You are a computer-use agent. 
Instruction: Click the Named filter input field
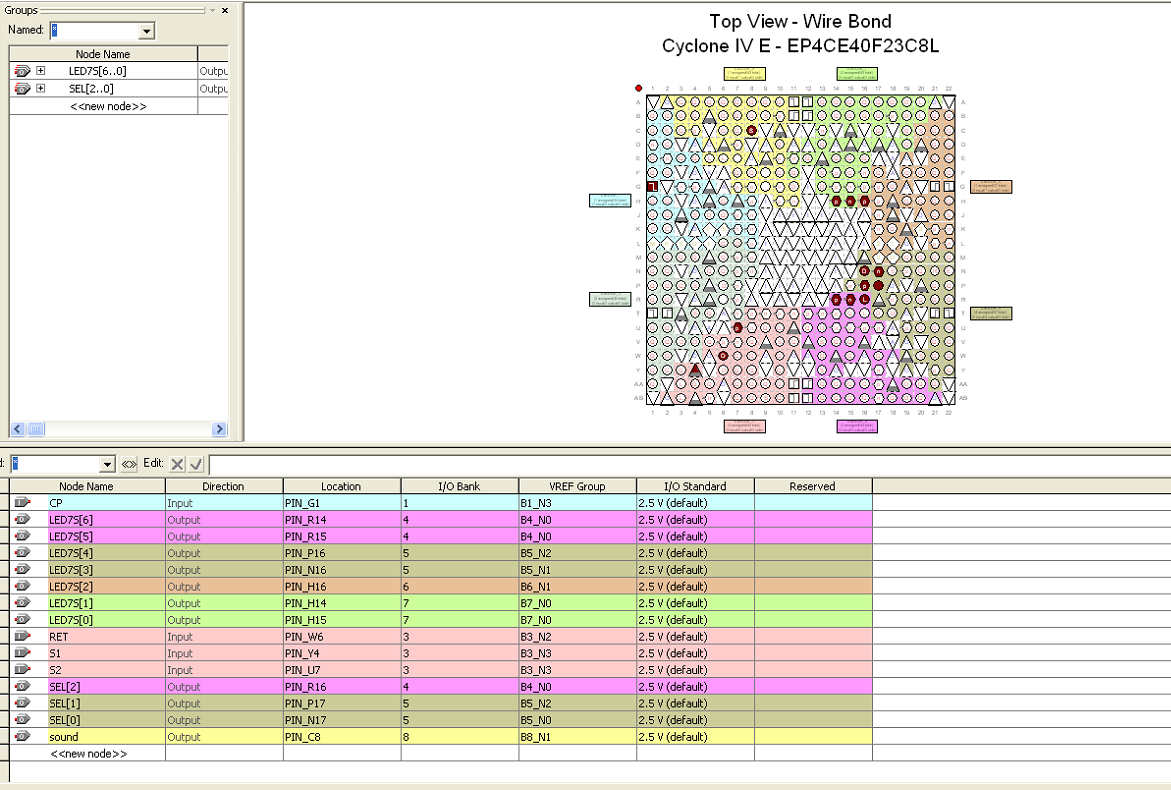tap(95, 31)
